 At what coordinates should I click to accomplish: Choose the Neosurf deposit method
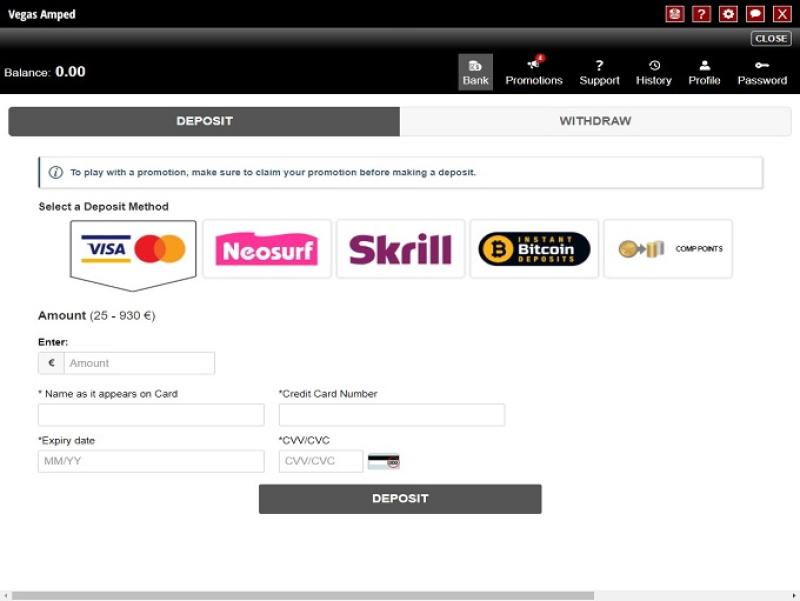267,249
